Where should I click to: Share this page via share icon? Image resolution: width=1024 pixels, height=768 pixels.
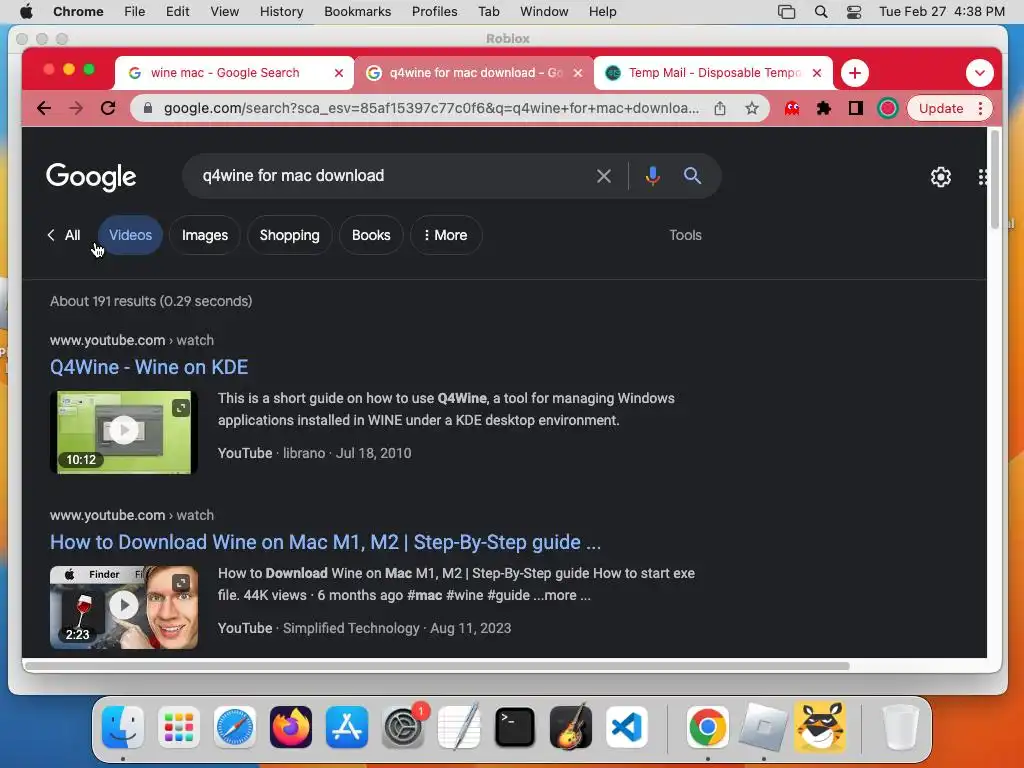[x=720, y=108]
